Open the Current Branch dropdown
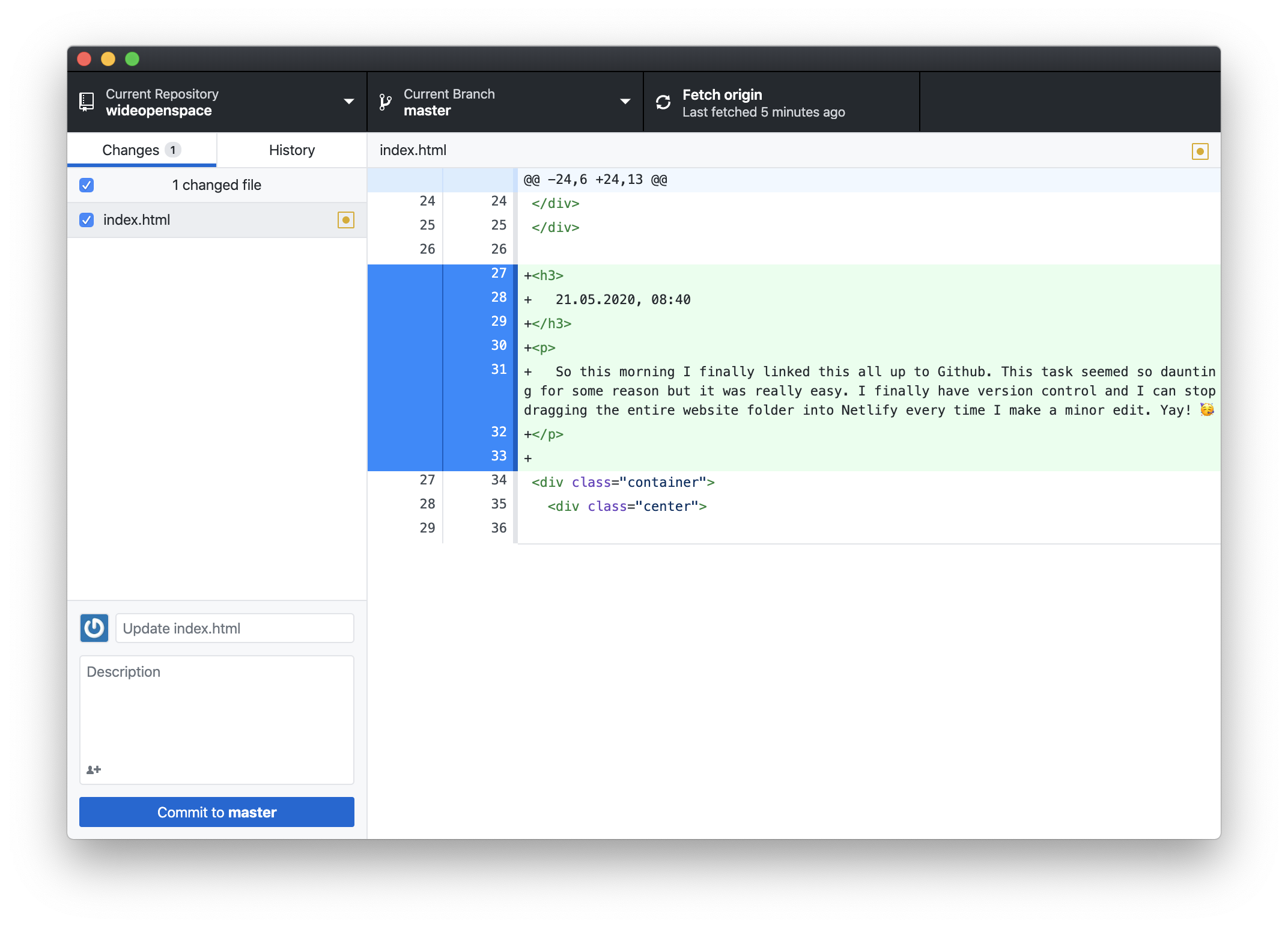The width and height of the screenshot is (1288, 928). click(505, 102)
